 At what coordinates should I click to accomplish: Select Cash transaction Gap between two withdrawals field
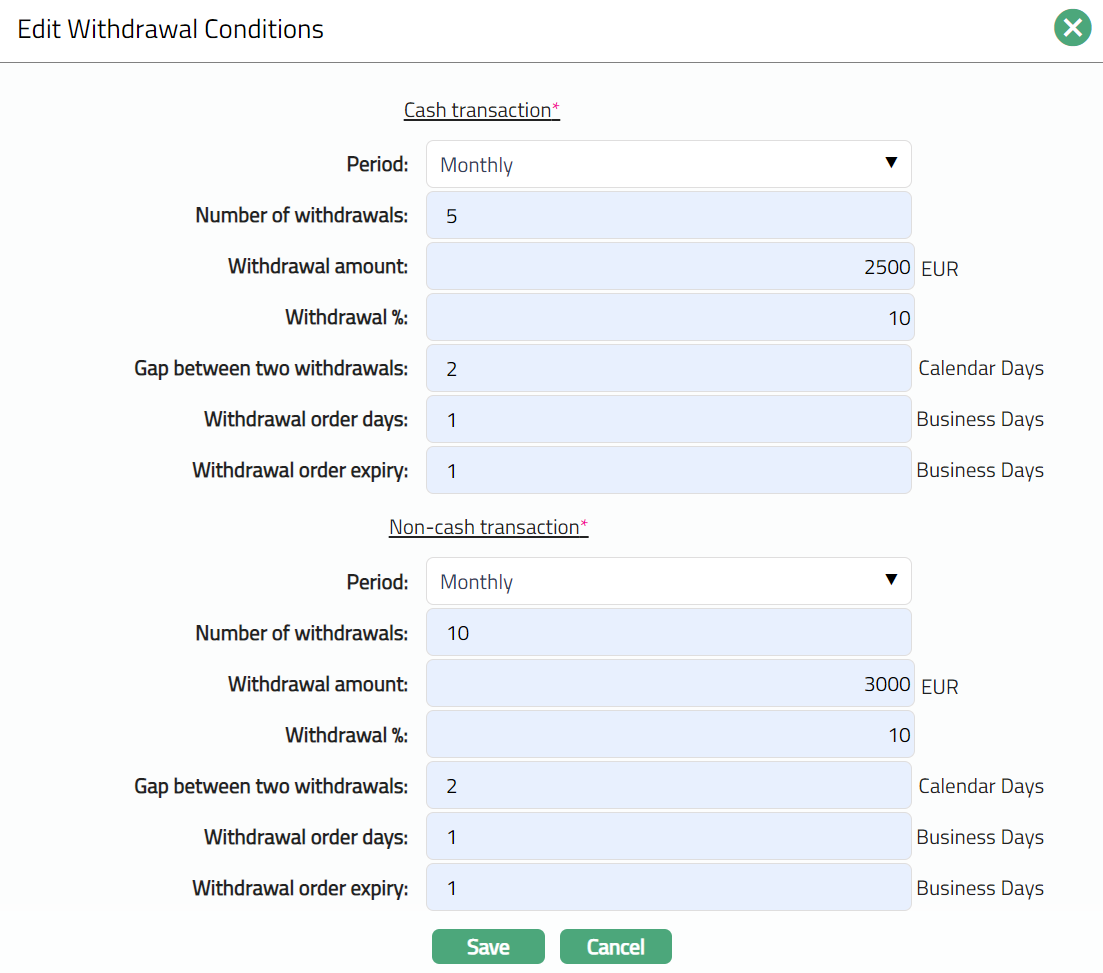pyautogui.click(x=668, y=368)
